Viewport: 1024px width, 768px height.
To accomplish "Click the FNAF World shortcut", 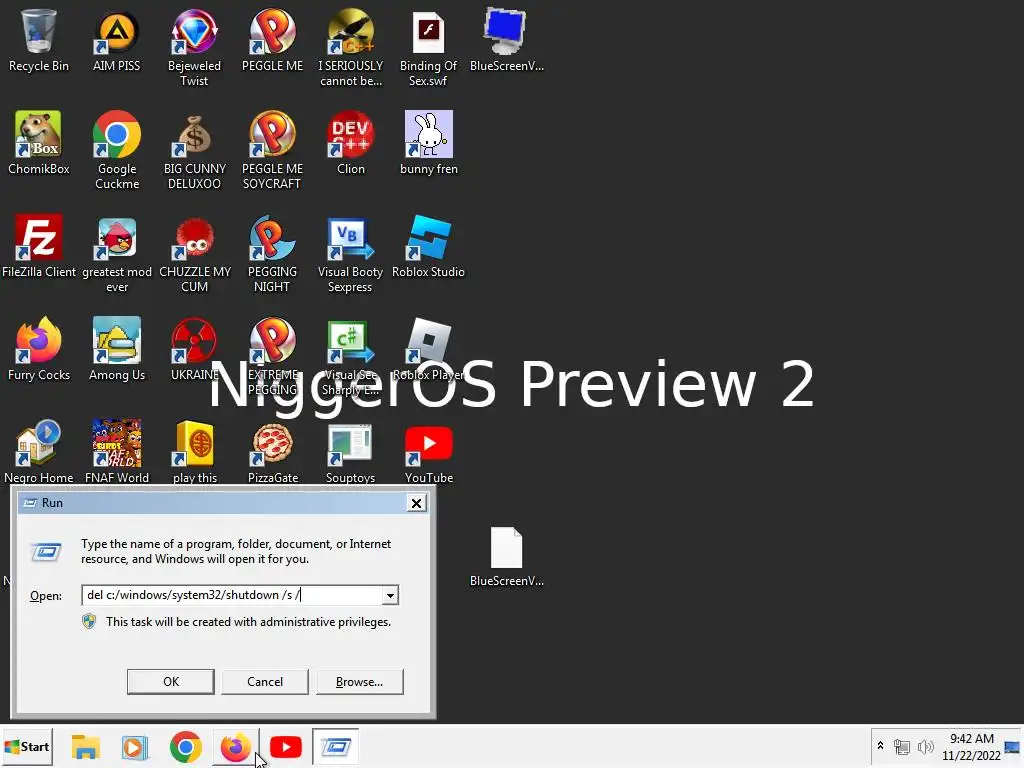I will point(117,452).
